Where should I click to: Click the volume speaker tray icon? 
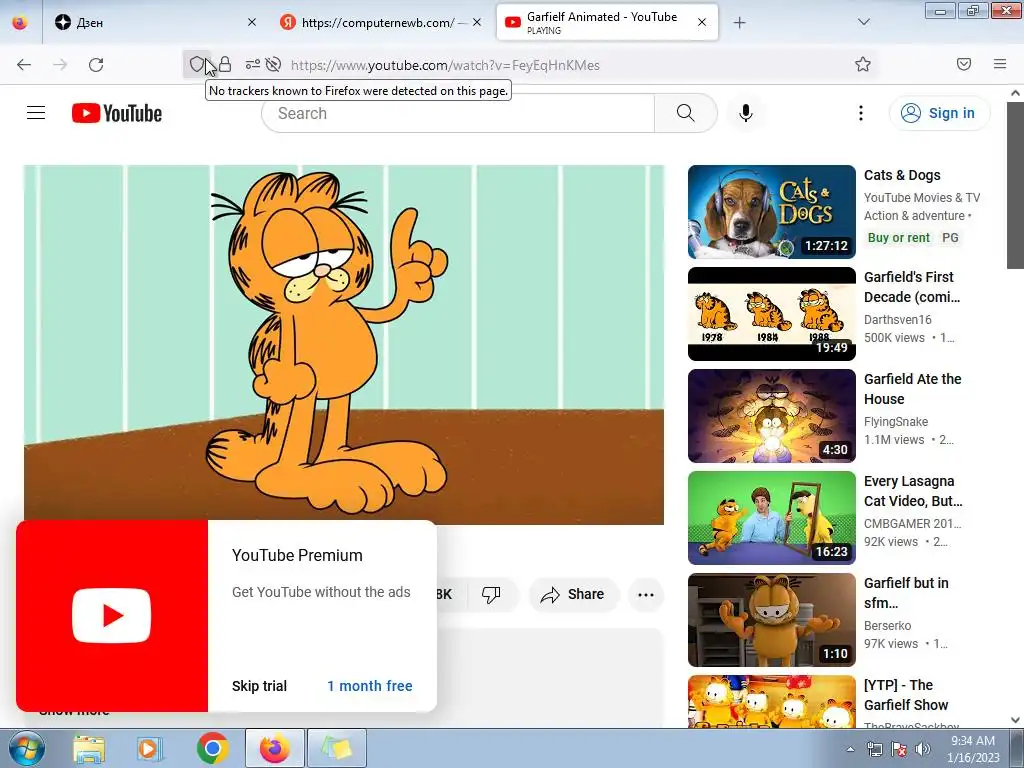(x=923, y=749)
